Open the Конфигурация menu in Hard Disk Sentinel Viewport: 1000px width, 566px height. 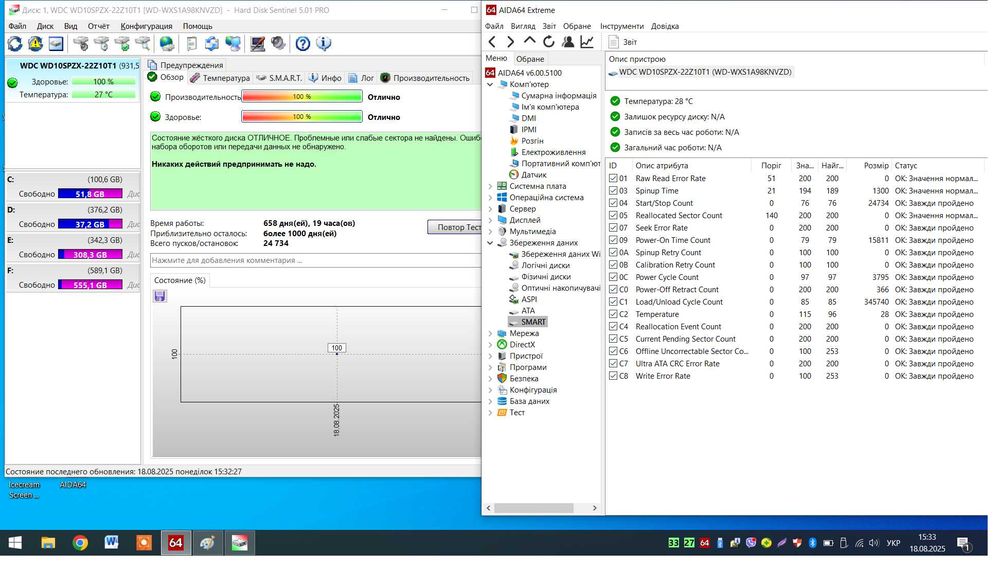click(x=146, y=26)
